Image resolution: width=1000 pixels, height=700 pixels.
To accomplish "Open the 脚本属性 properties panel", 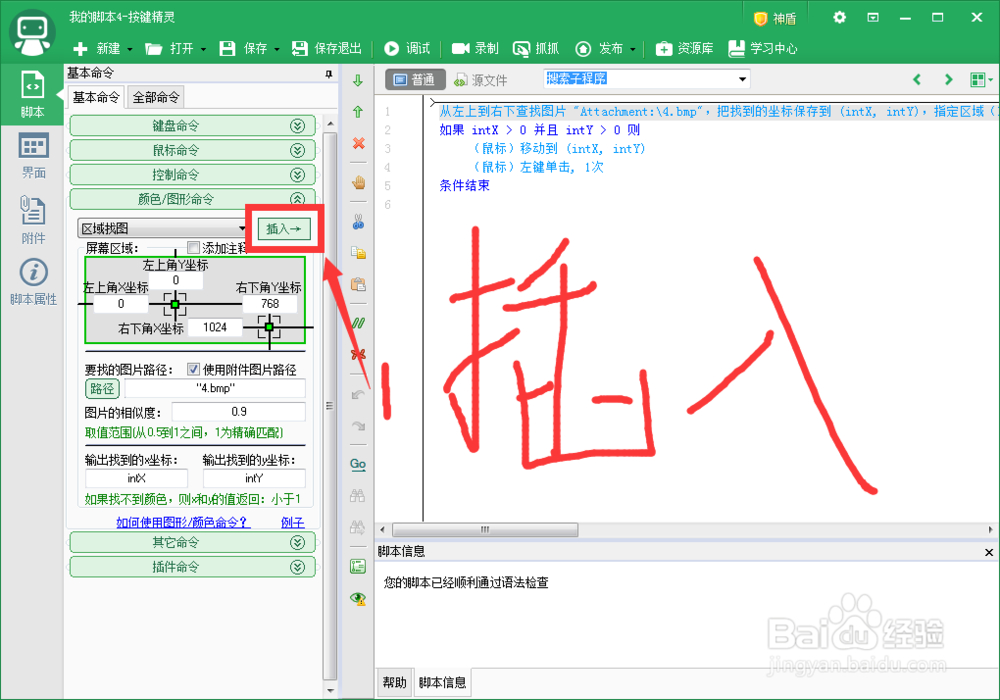I will 33,282.
